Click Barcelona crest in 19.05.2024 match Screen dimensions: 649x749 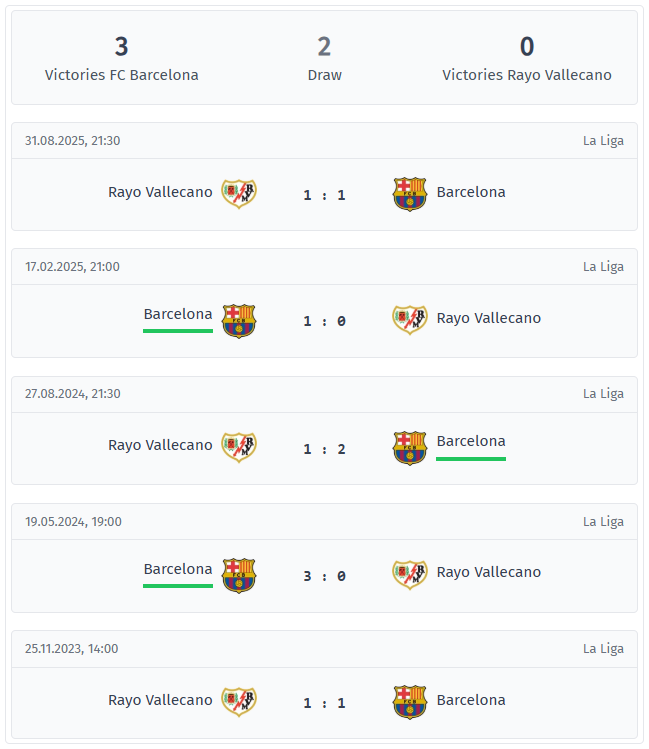click(x=239, y=575)
